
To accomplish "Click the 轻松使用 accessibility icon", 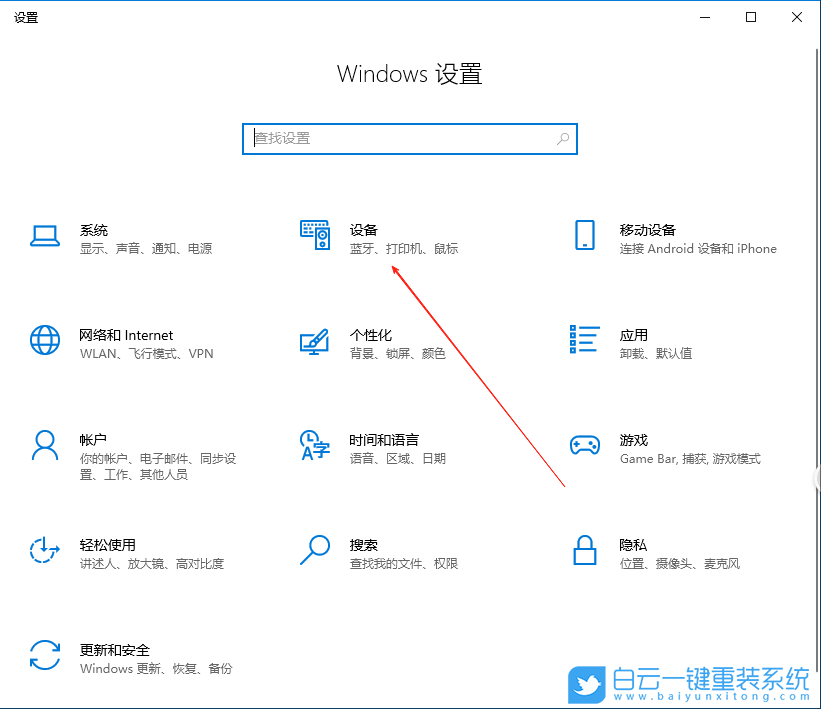I will click(44, 551).
